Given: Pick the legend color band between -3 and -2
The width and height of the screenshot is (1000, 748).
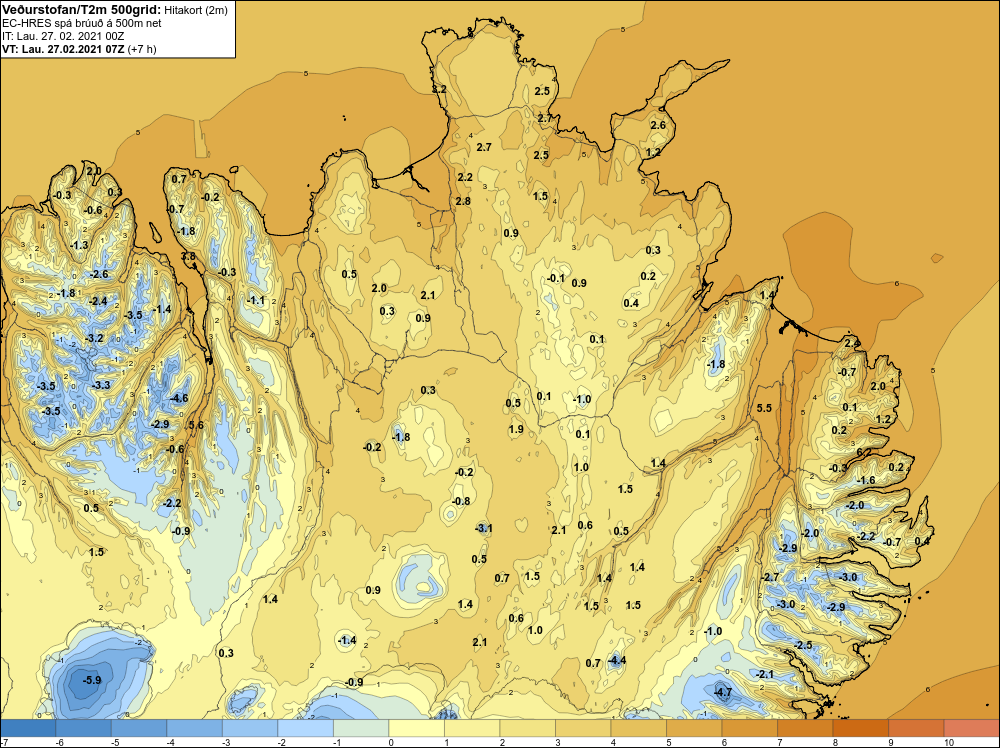Looking at the screenshot, I should [250, 728].
